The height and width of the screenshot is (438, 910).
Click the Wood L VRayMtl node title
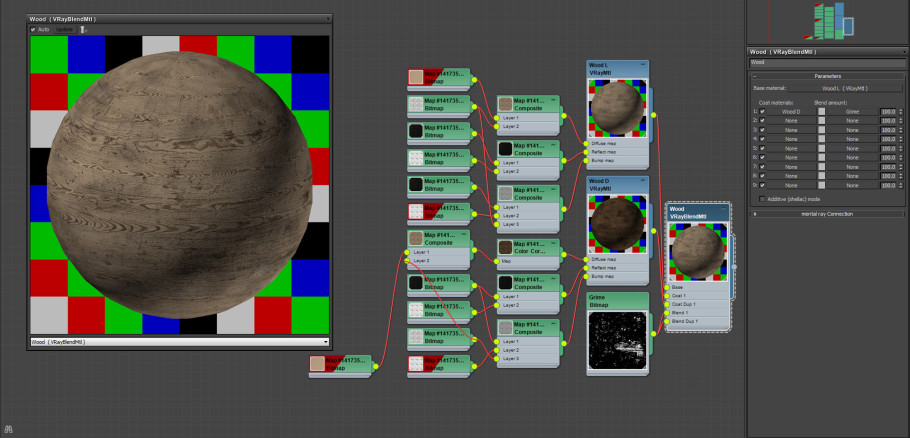[x=602, y=70]
